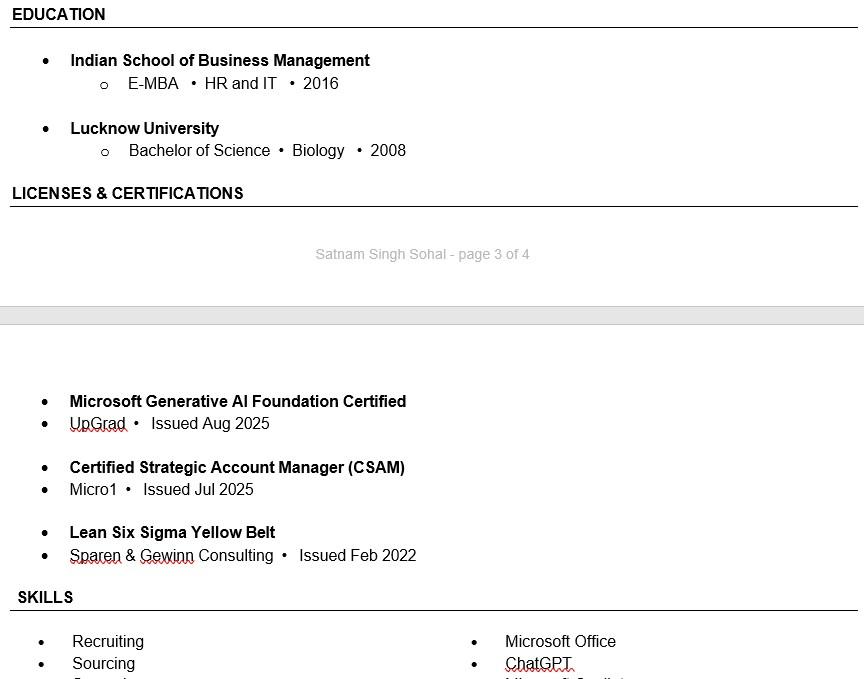Viewport: 864px width, 679px height.
Task: Click the Issued Aug 2025 text
Action: point(210,424)
